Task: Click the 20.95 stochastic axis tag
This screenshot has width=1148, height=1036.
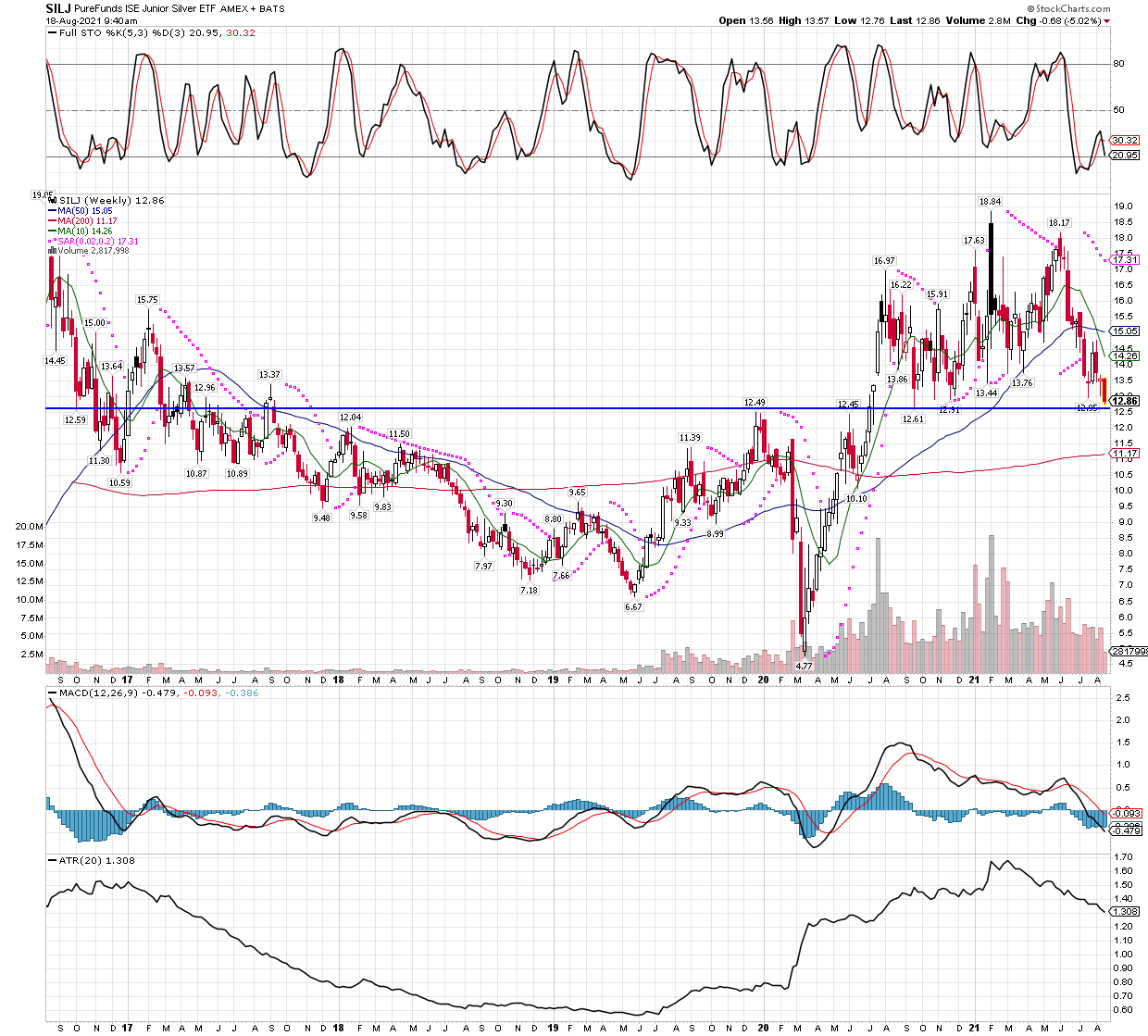Action: [1124, 156]
